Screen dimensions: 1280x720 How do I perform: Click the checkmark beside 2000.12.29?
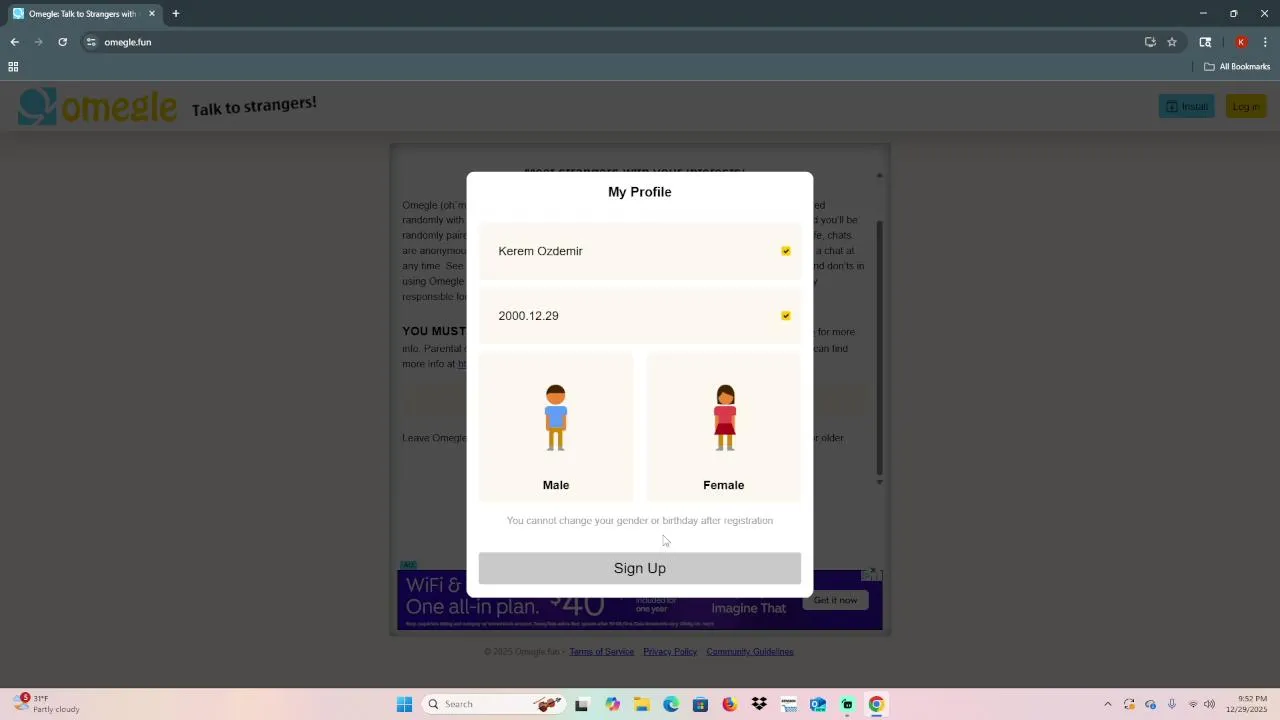(x=786, y=316)
